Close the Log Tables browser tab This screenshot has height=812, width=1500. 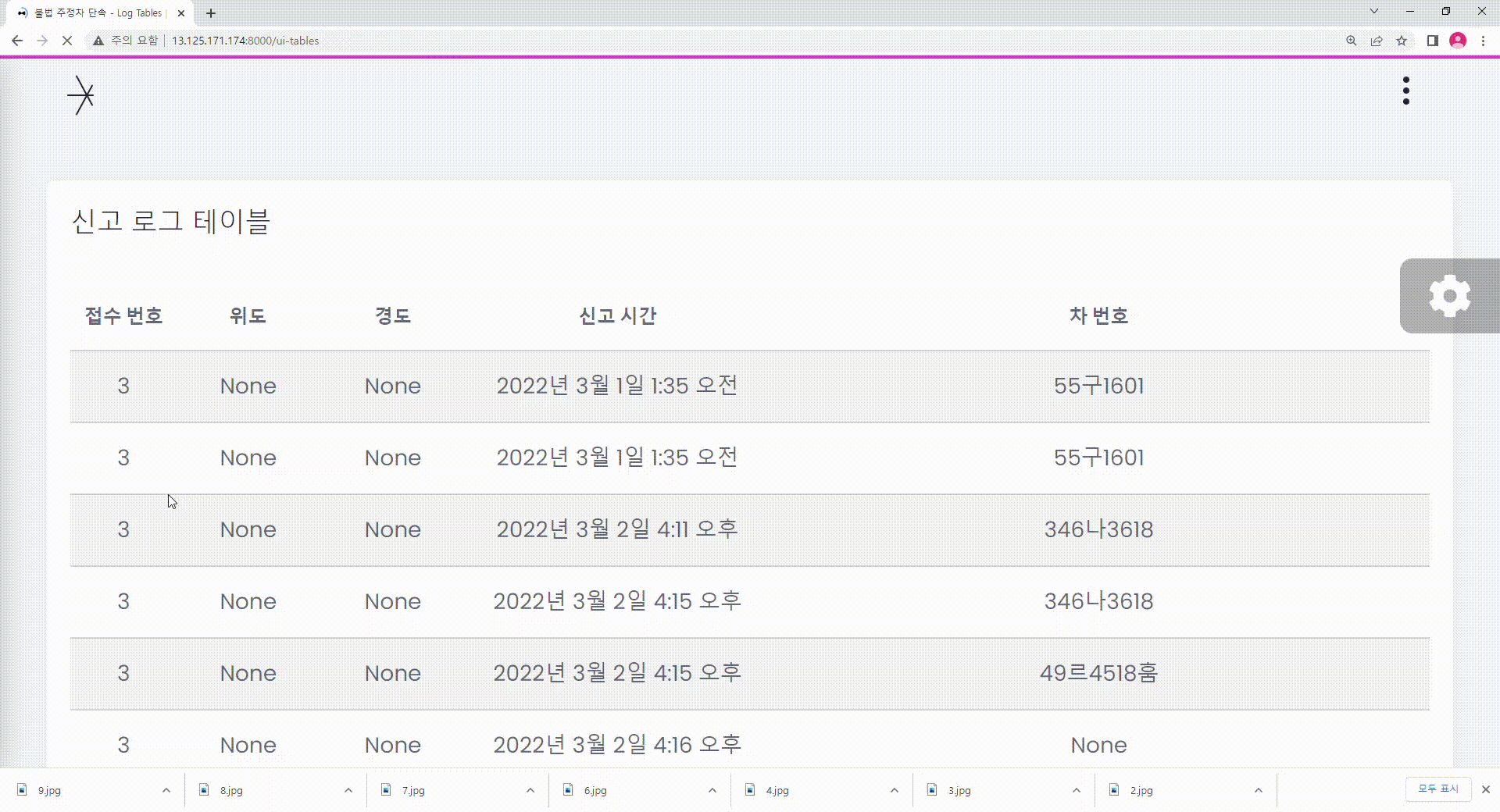click(181, 13)
